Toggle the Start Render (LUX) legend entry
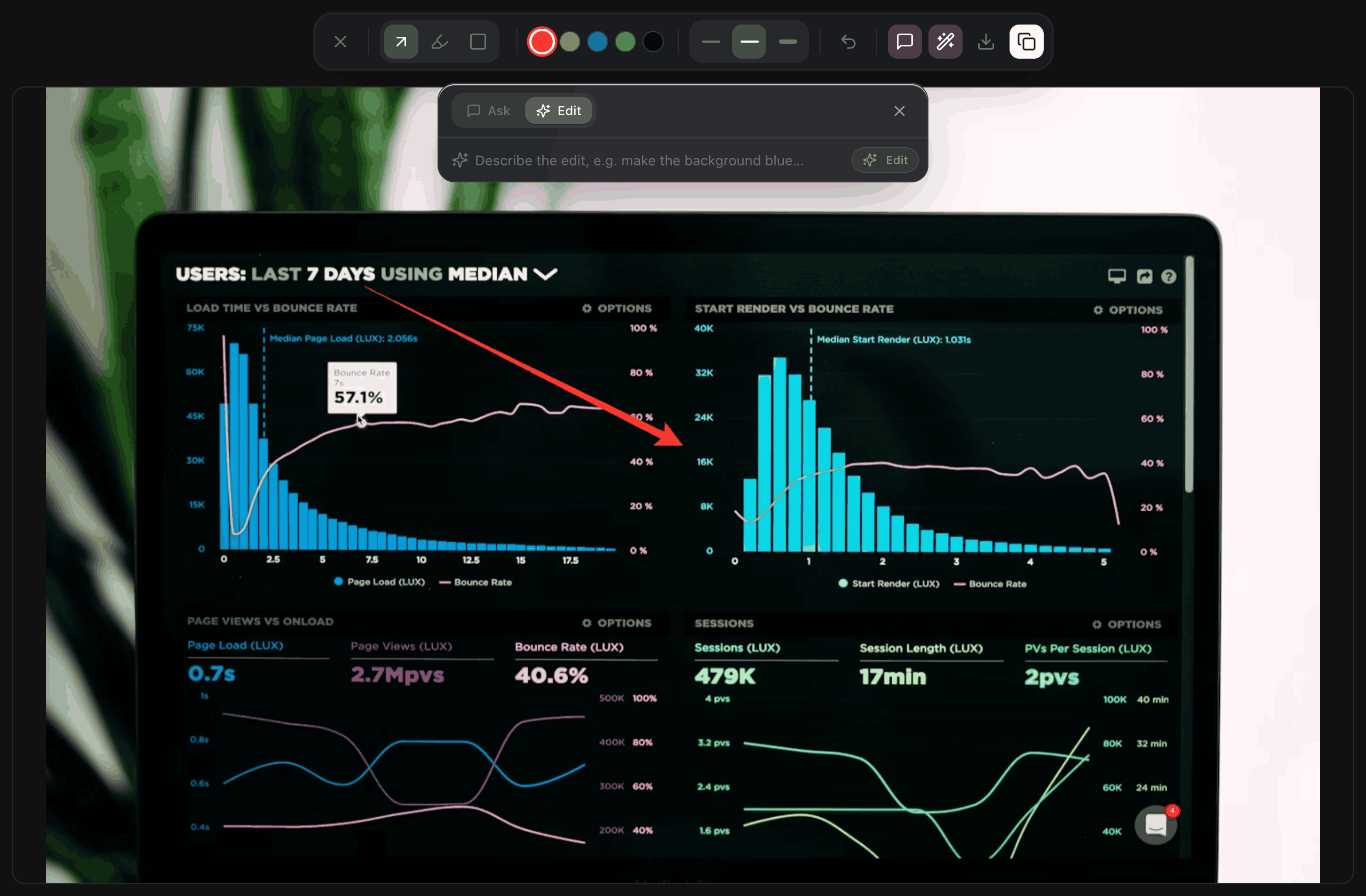The height and width of the screenshot is (896, 1366). click(x=888, y=583)
